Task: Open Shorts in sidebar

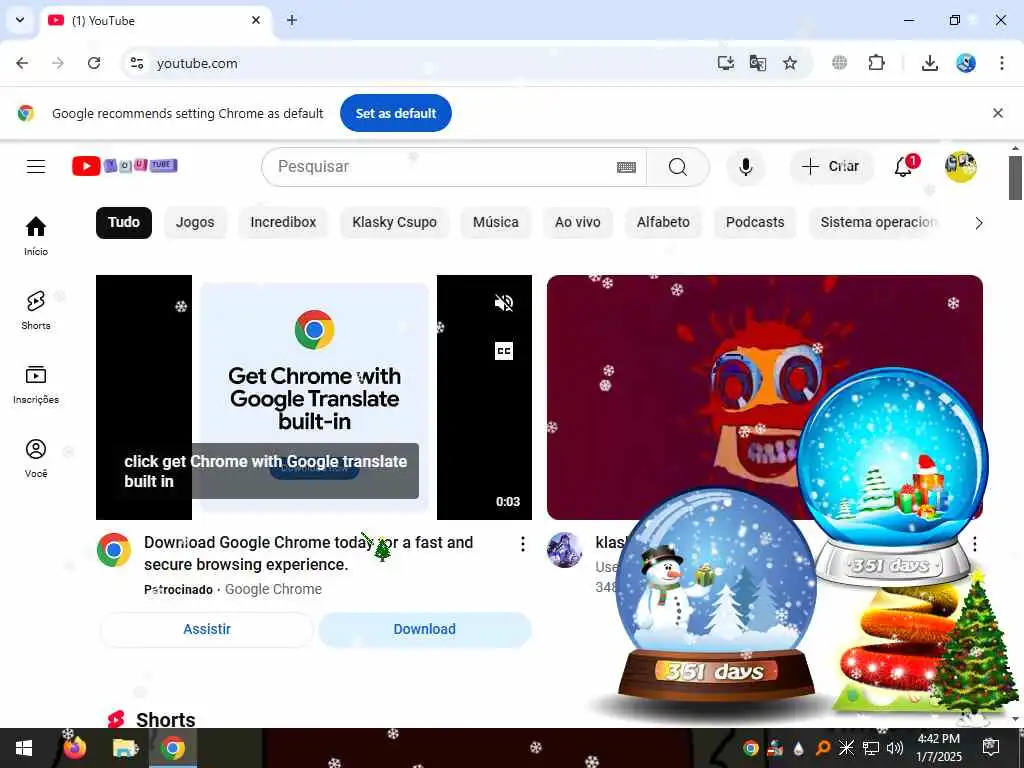Action: click(36, 310)
